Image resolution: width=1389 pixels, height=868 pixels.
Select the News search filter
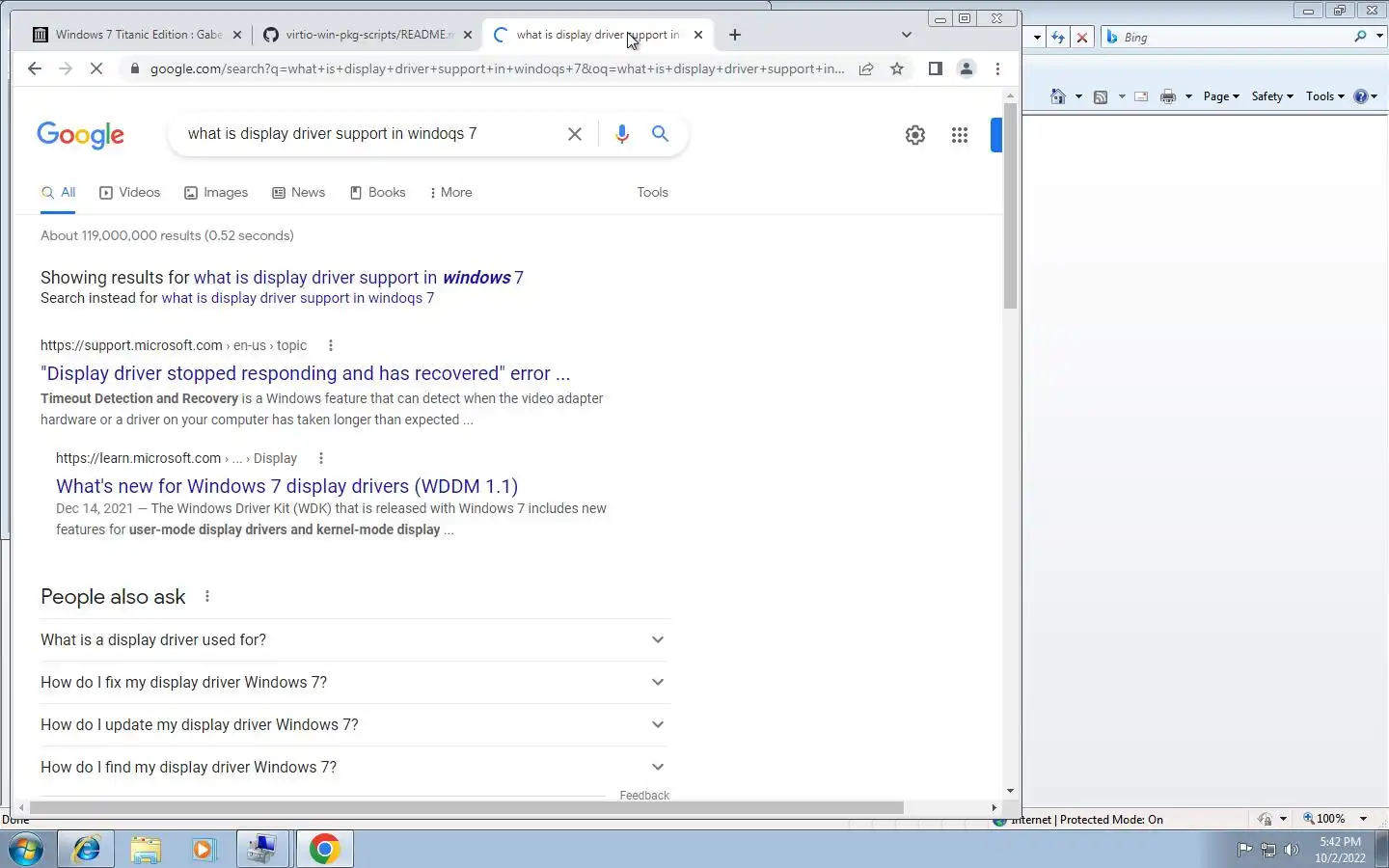299,192
